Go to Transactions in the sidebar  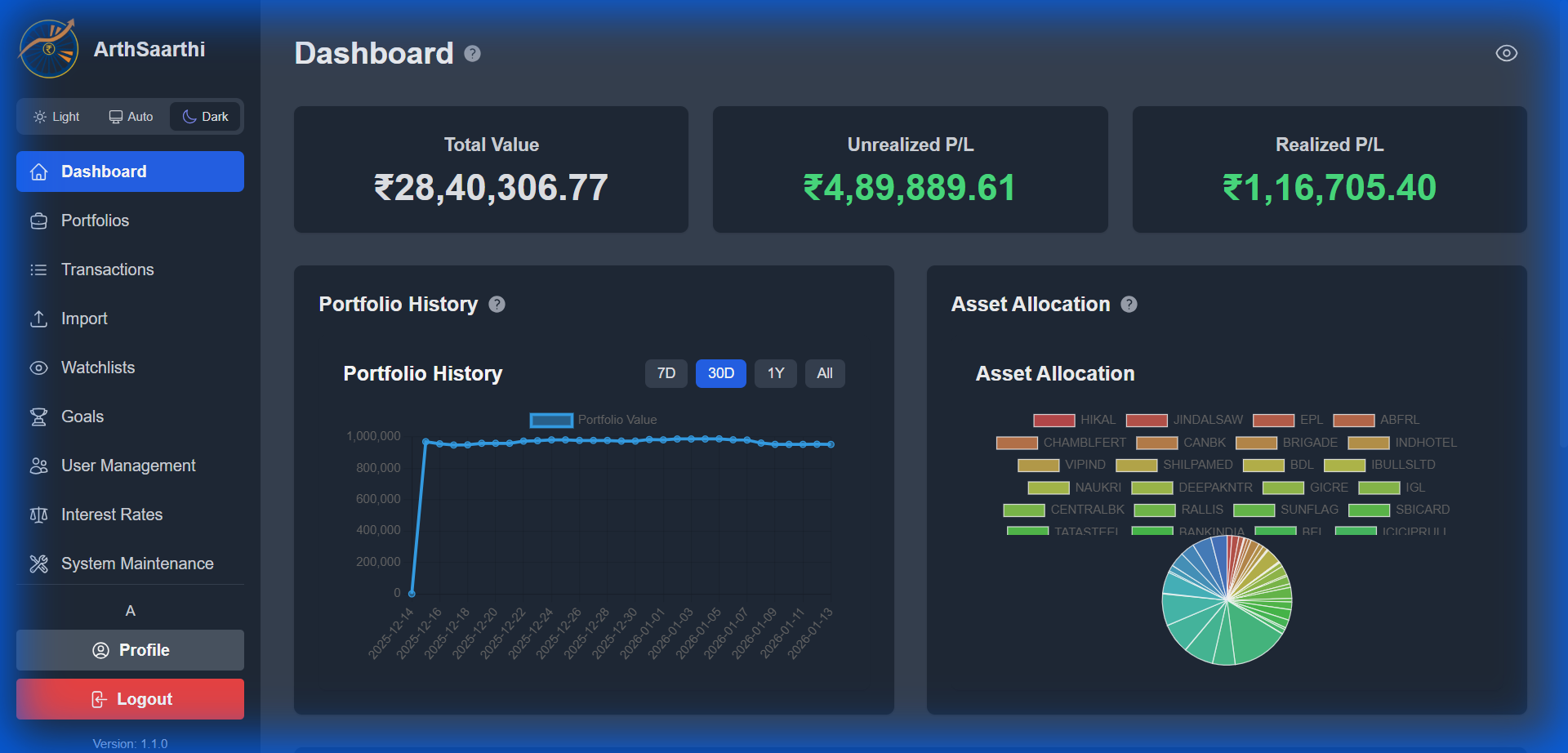pyautogui.click(x=107, y=270)
